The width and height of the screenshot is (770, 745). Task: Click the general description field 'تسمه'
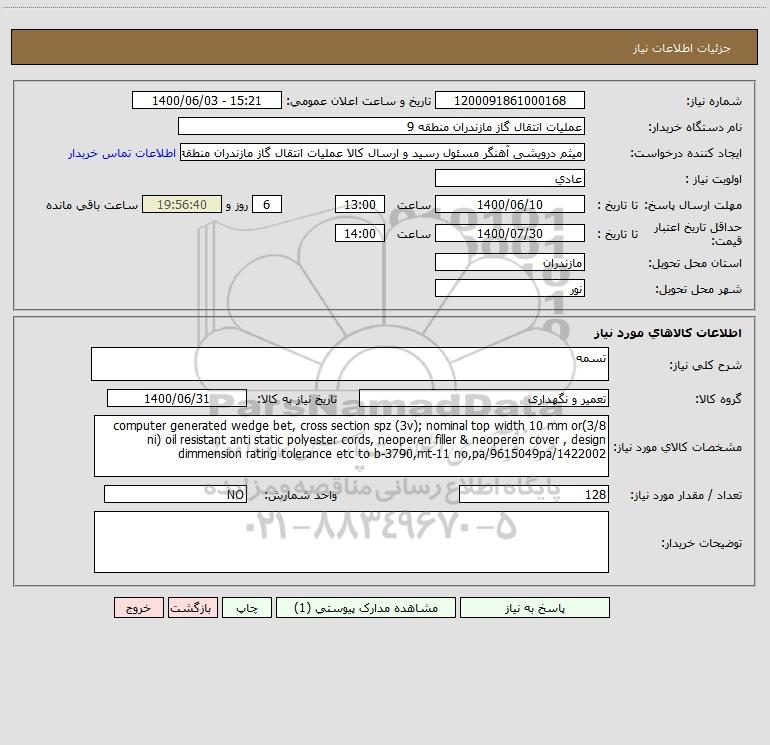click(x=350, y=364)
